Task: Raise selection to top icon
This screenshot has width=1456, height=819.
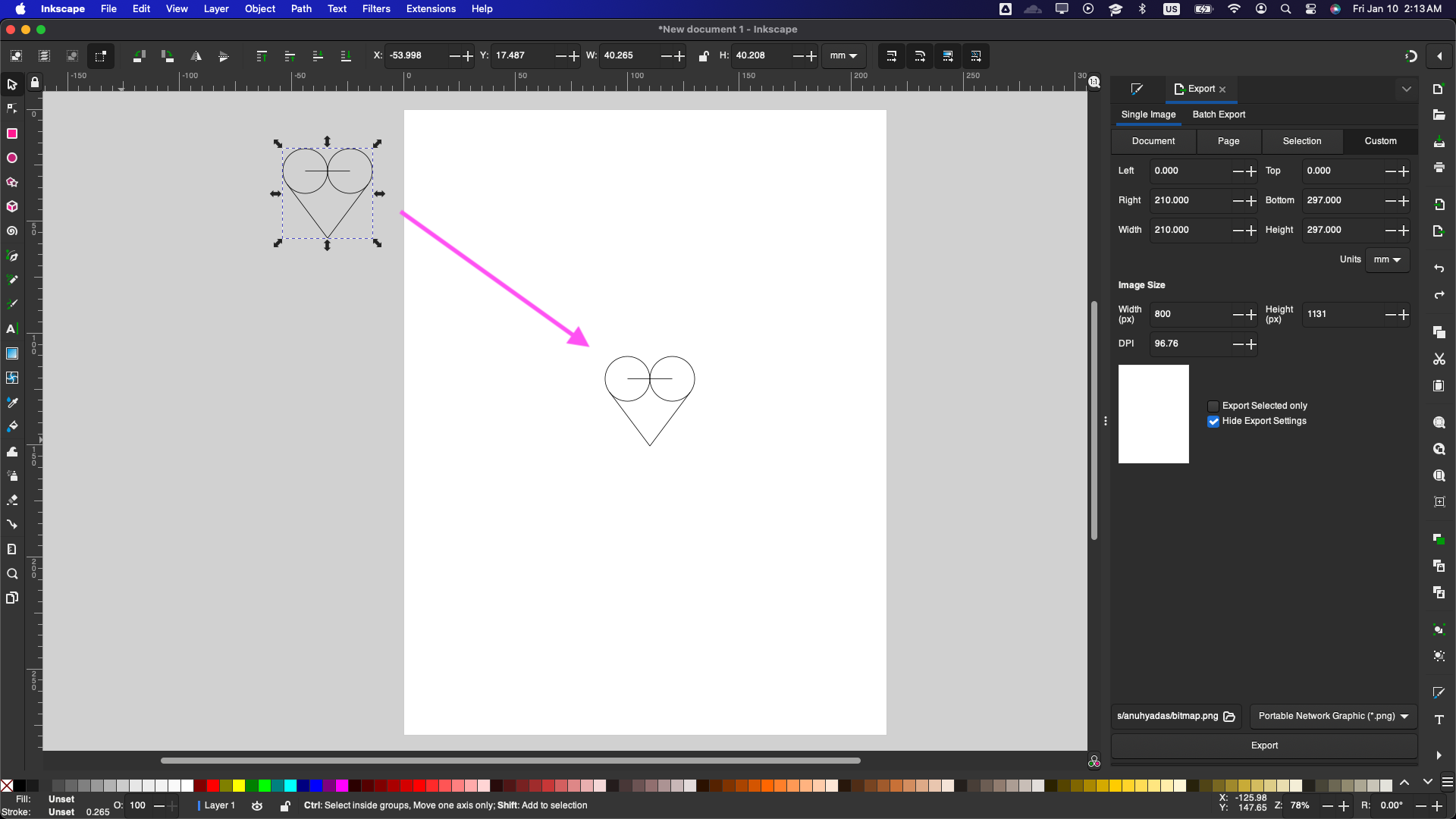Action: pos(262,56)
